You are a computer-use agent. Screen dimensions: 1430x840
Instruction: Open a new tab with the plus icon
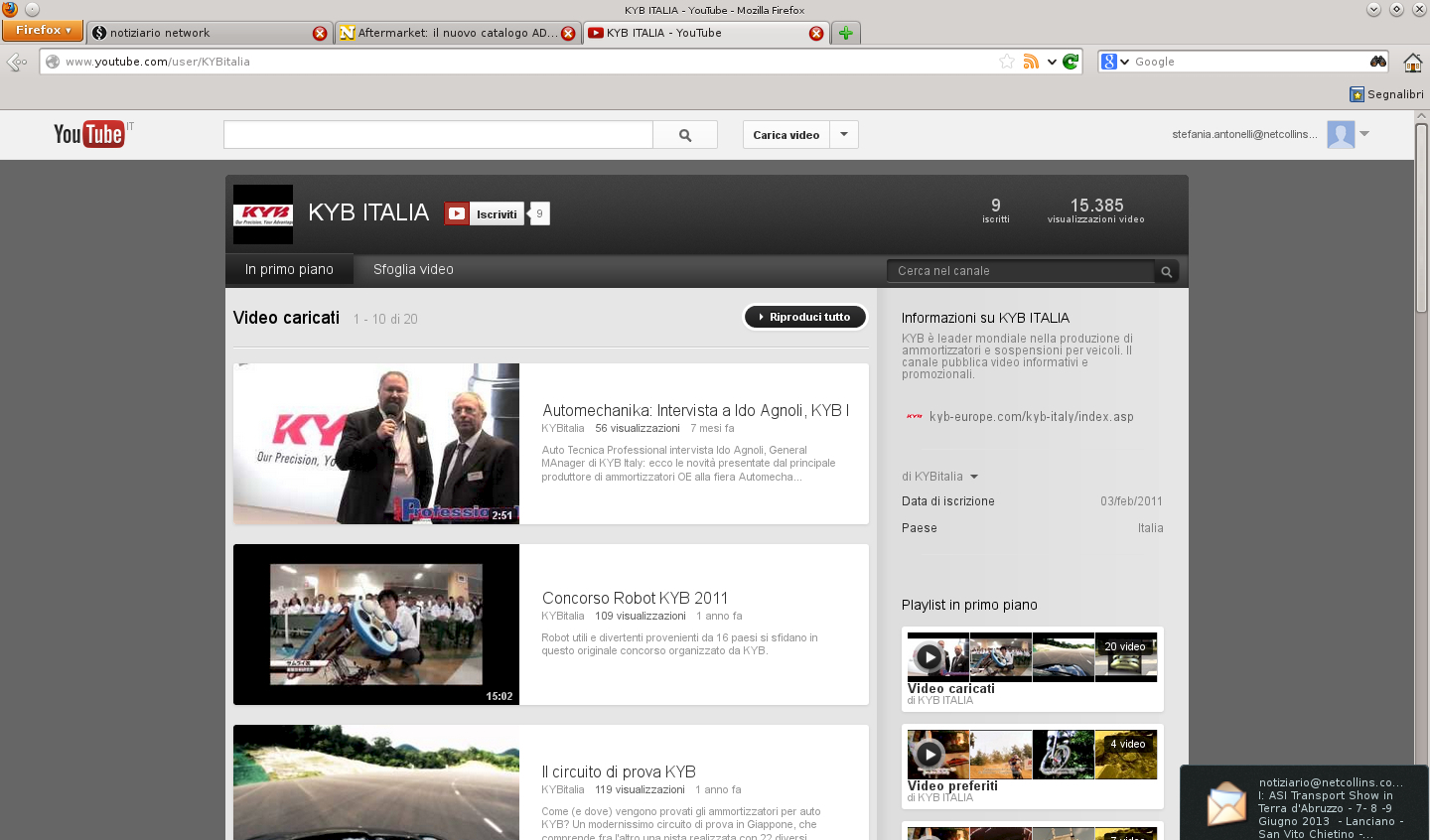[x=846, y=33]
